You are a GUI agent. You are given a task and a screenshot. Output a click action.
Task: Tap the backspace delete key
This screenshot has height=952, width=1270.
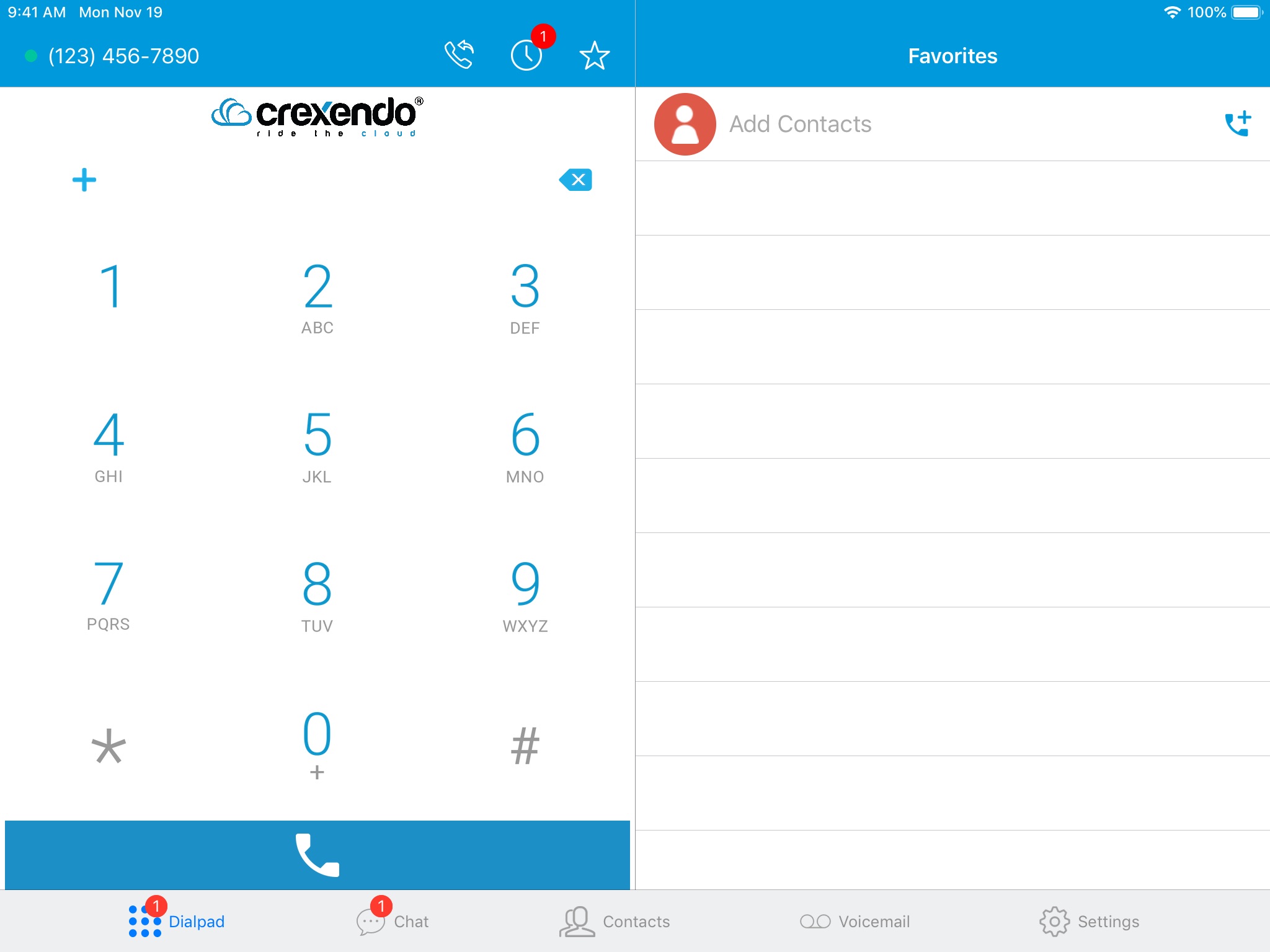[574, 180]
